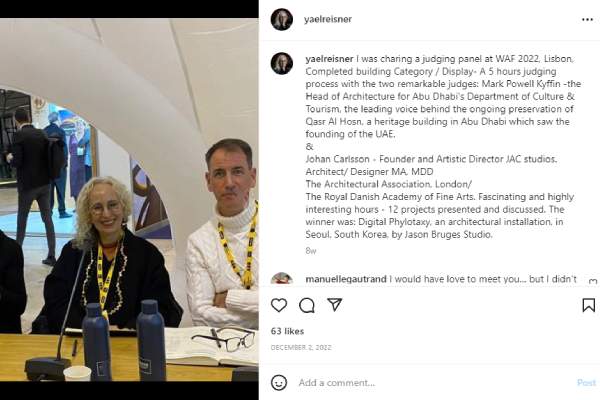Like manuellegautrand's comment with small heart
The height and width of the screenshot is (400, 600).
593,281
